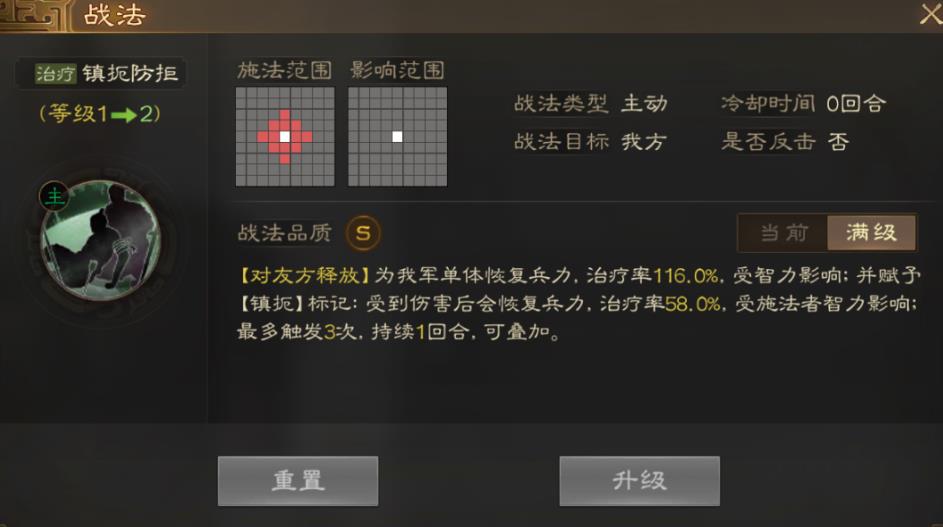Click white center cell in 施法范围 grid
This screenshot has width=943, height=527.
[284, 137]
